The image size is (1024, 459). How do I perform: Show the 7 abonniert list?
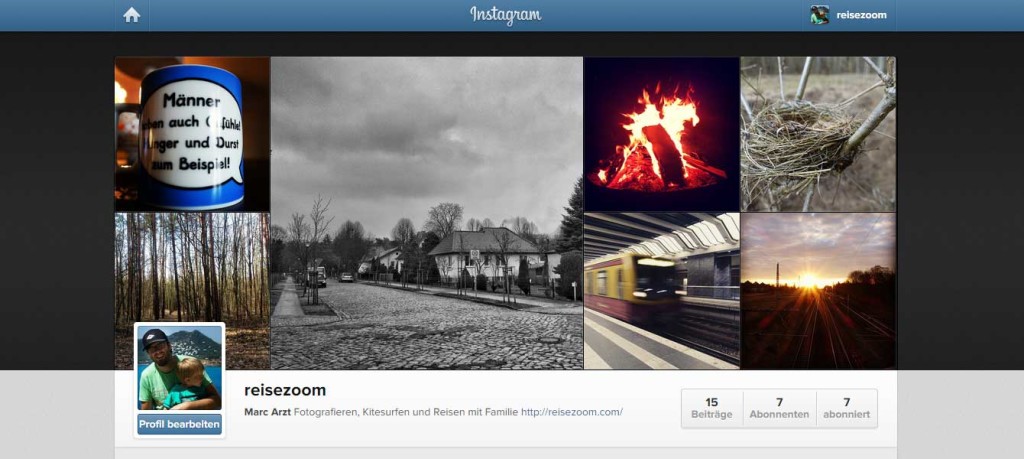click(x=846, y=409)
